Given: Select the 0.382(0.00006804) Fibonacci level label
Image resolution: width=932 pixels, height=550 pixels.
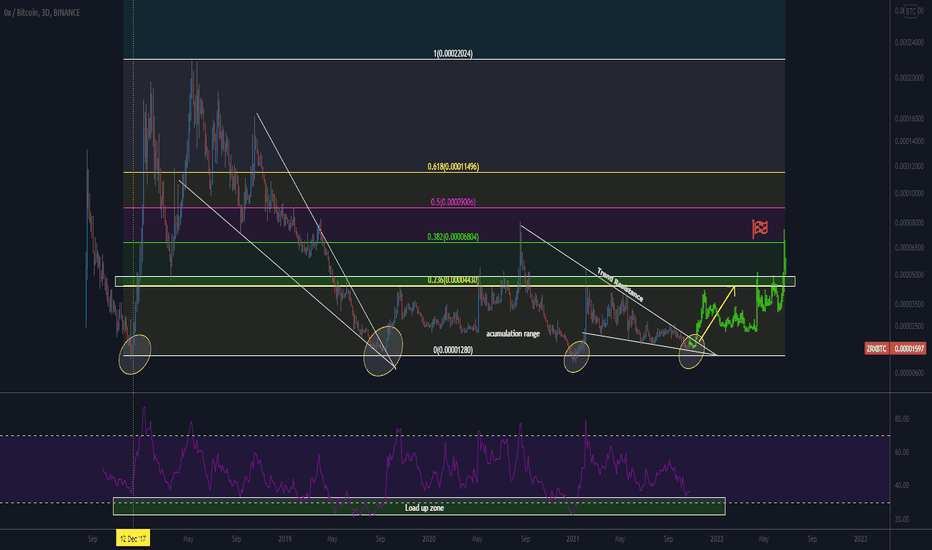Looking at the screenshot, I should pyautogui.click(x=453, y=237).
